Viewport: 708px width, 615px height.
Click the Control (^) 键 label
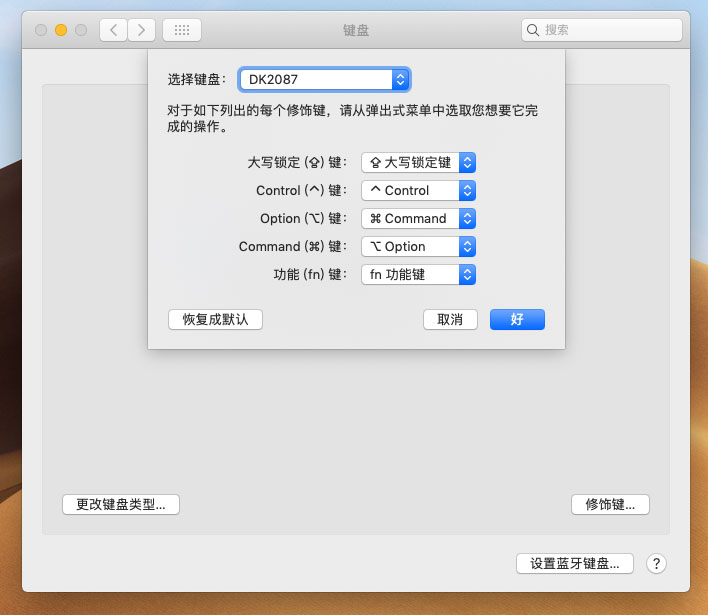click(302, 191)
